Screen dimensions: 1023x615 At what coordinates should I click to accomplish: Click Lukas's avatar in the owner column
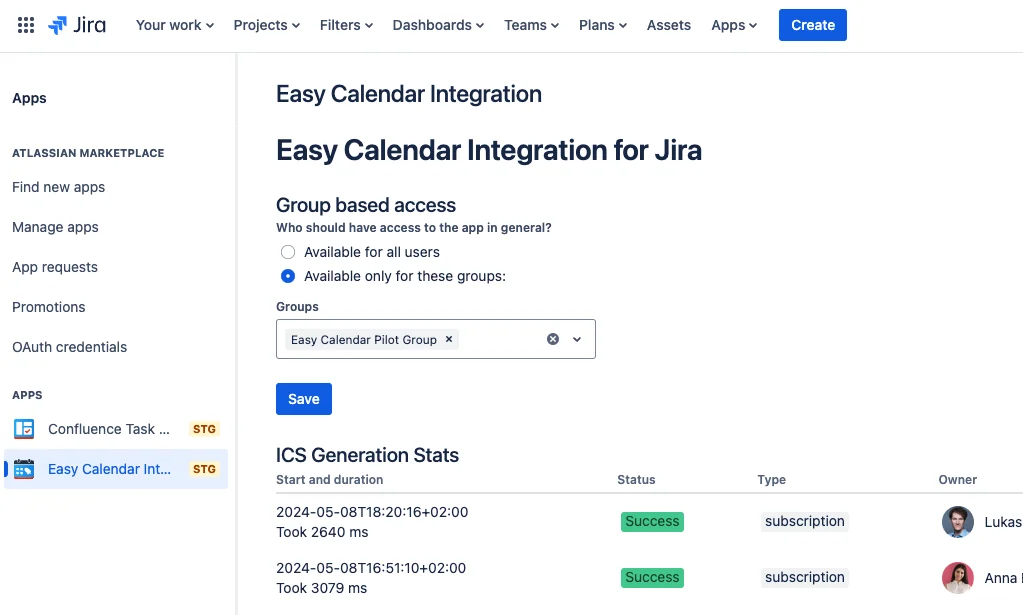pyautogui.click(x=958, y=522)
